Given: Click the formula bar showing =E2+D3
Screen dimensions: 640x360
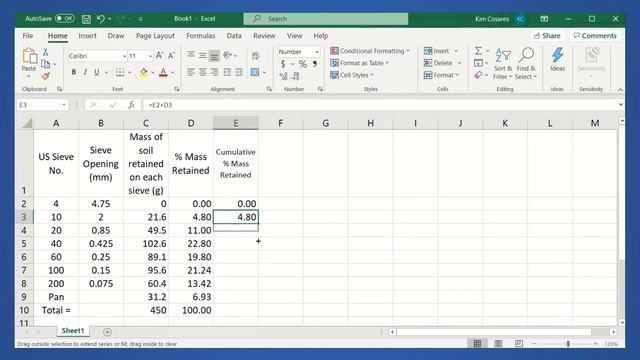Looking at the screenshot, I should coord(380,105).
